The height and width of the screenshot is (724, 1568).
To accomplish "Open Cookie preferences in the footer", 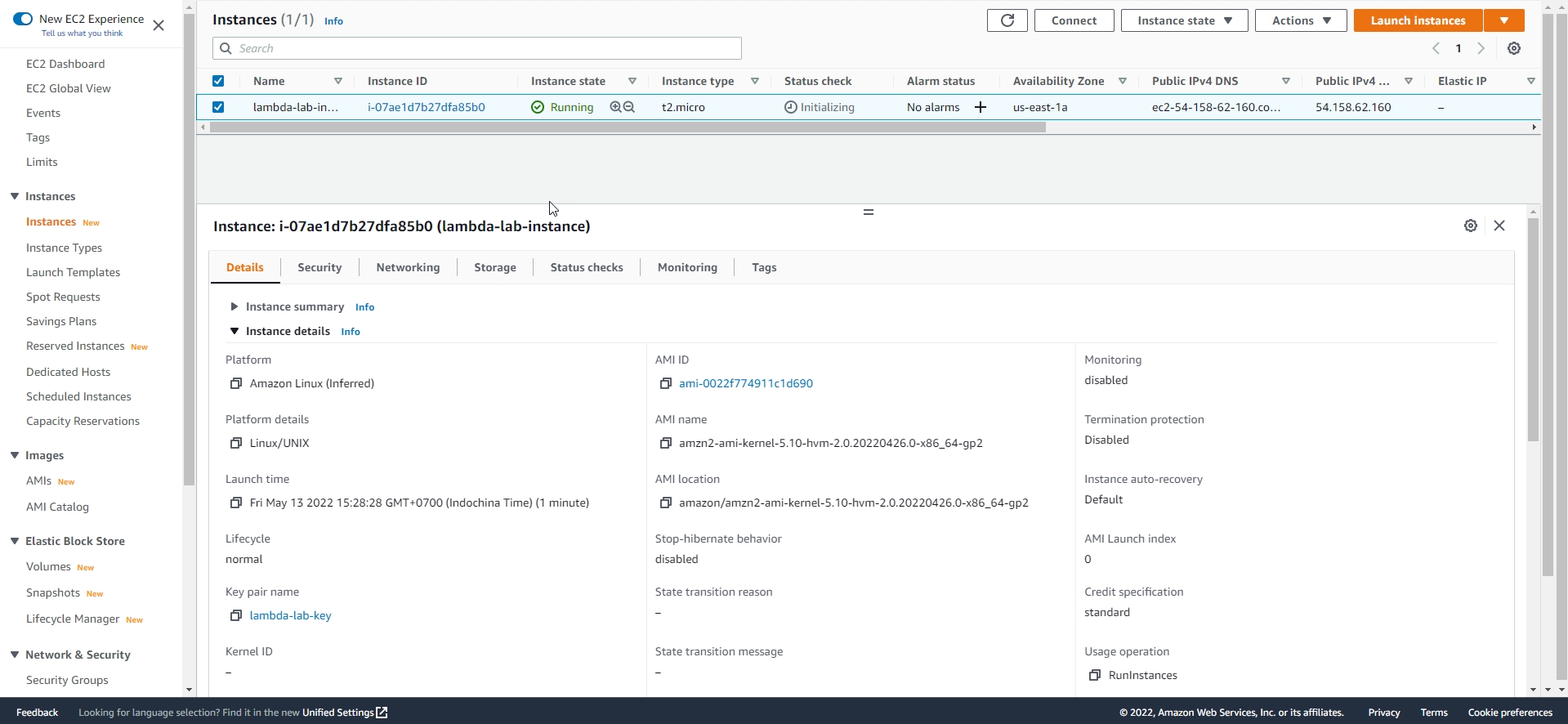I will 1510,713.
